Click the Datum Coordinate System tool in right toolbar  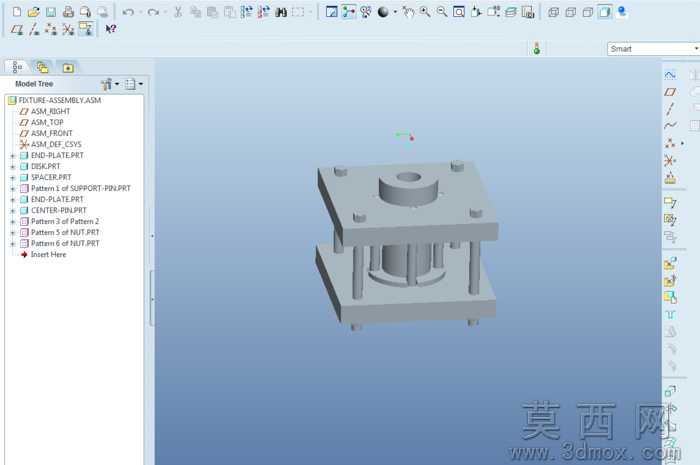pyautogui.click(x=670, y=161)
